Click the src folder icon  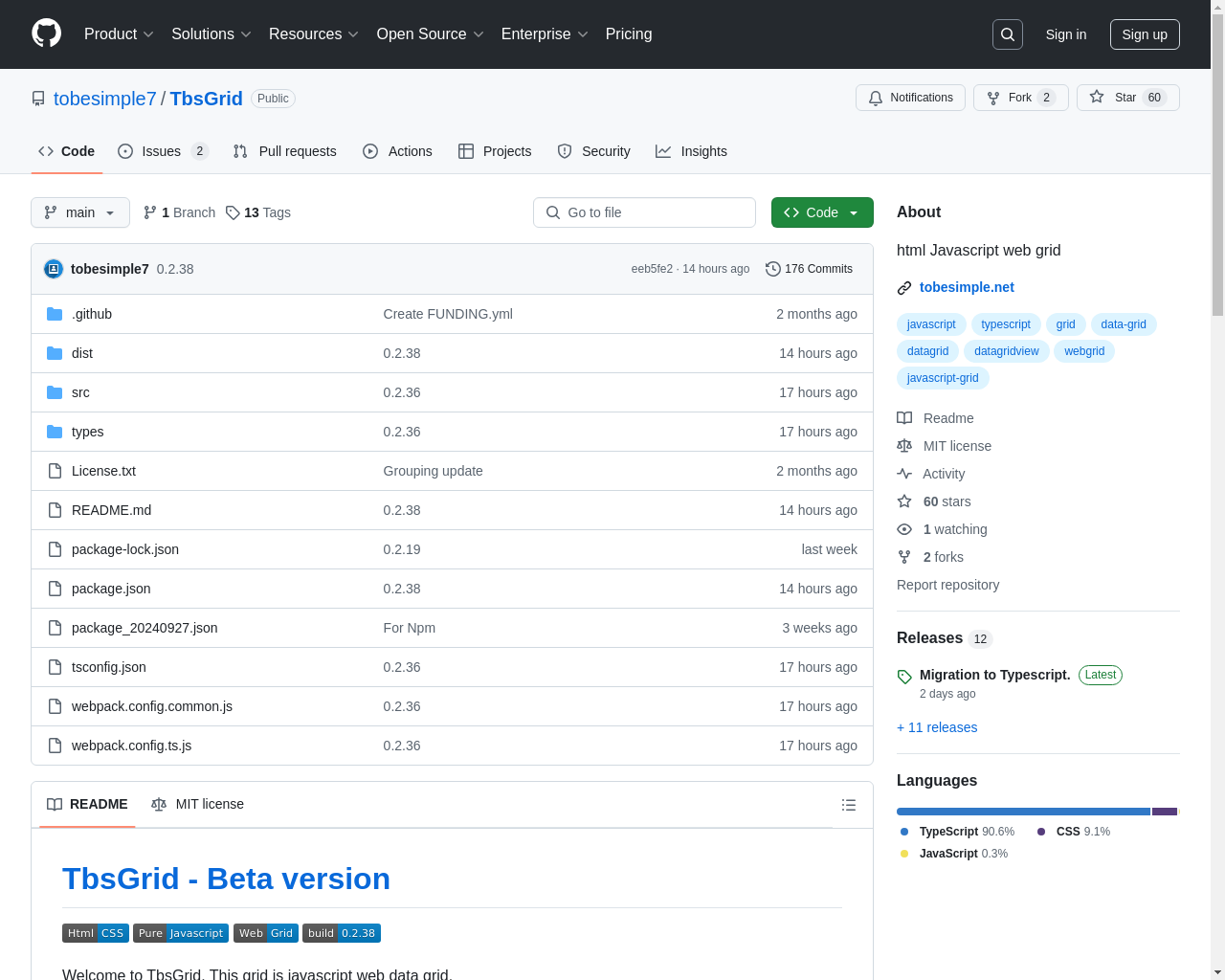click(55, 392)
